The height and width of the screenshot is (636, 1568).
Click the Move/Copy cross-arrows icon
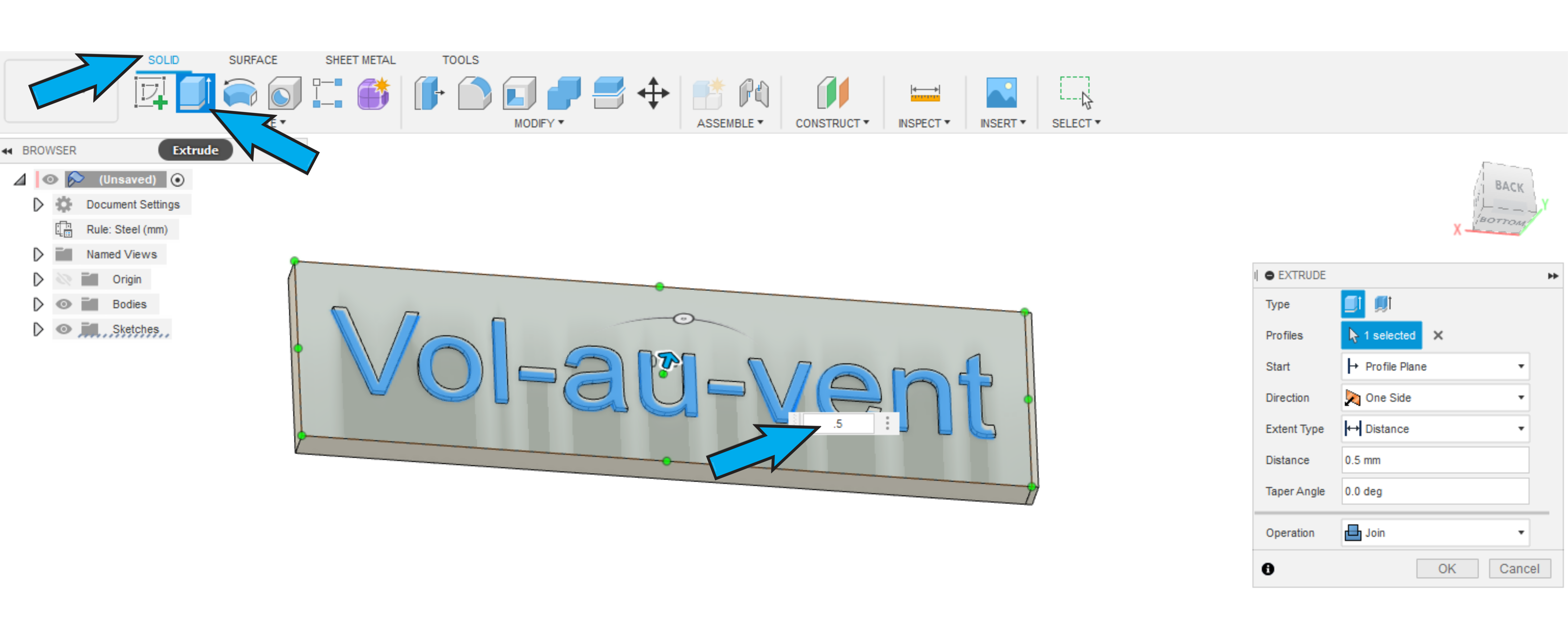(x=653, y=93)
